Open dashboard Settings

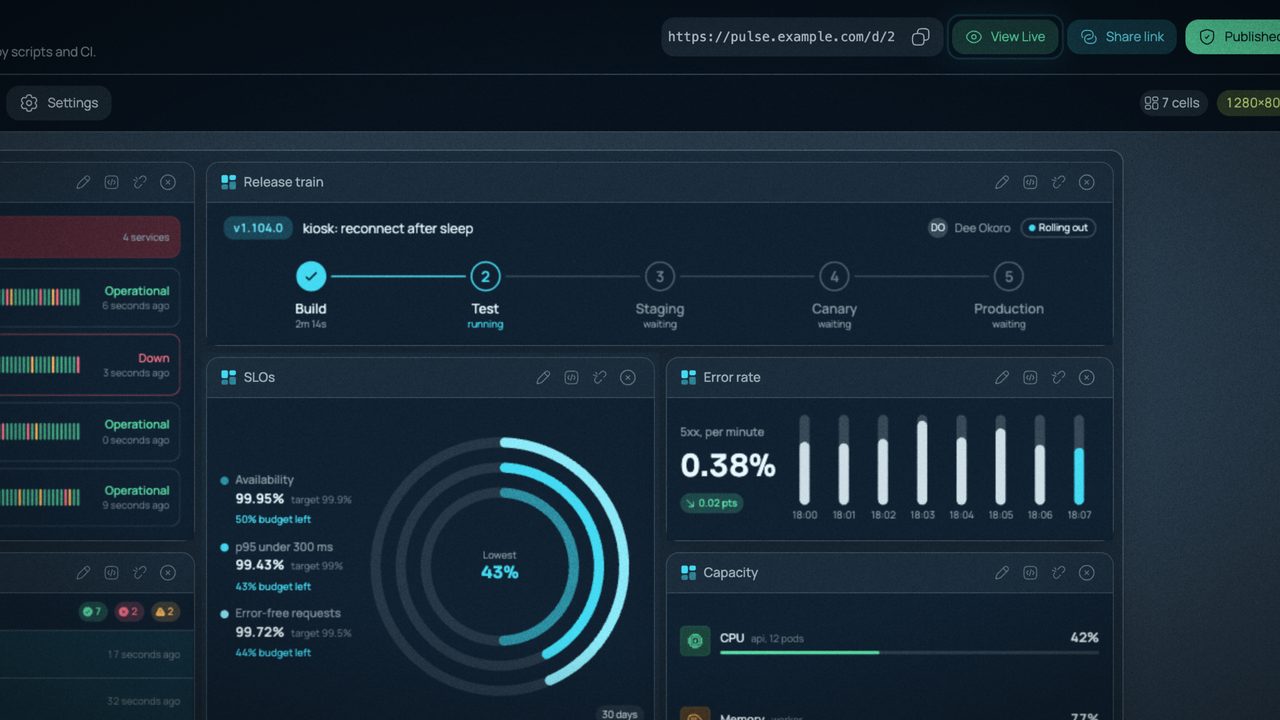tap(59, 103)
